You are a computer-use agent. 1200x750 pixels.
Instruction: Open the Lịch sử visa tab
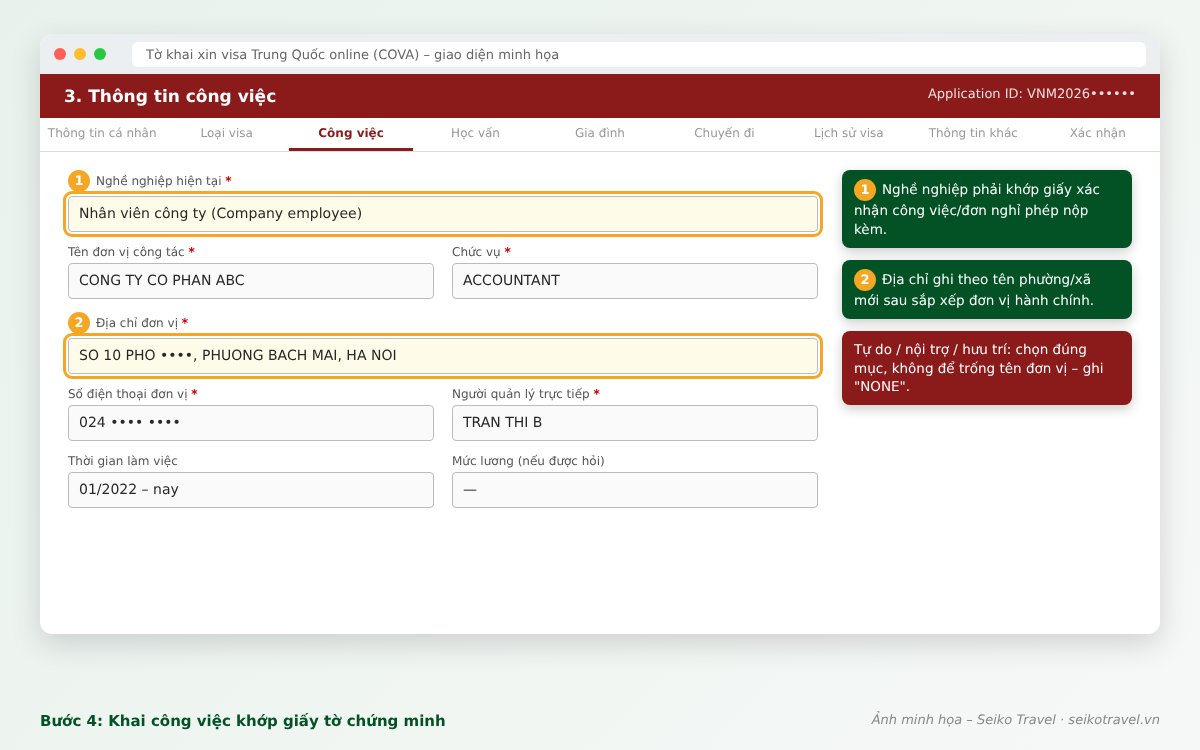(x=849, y=133)
